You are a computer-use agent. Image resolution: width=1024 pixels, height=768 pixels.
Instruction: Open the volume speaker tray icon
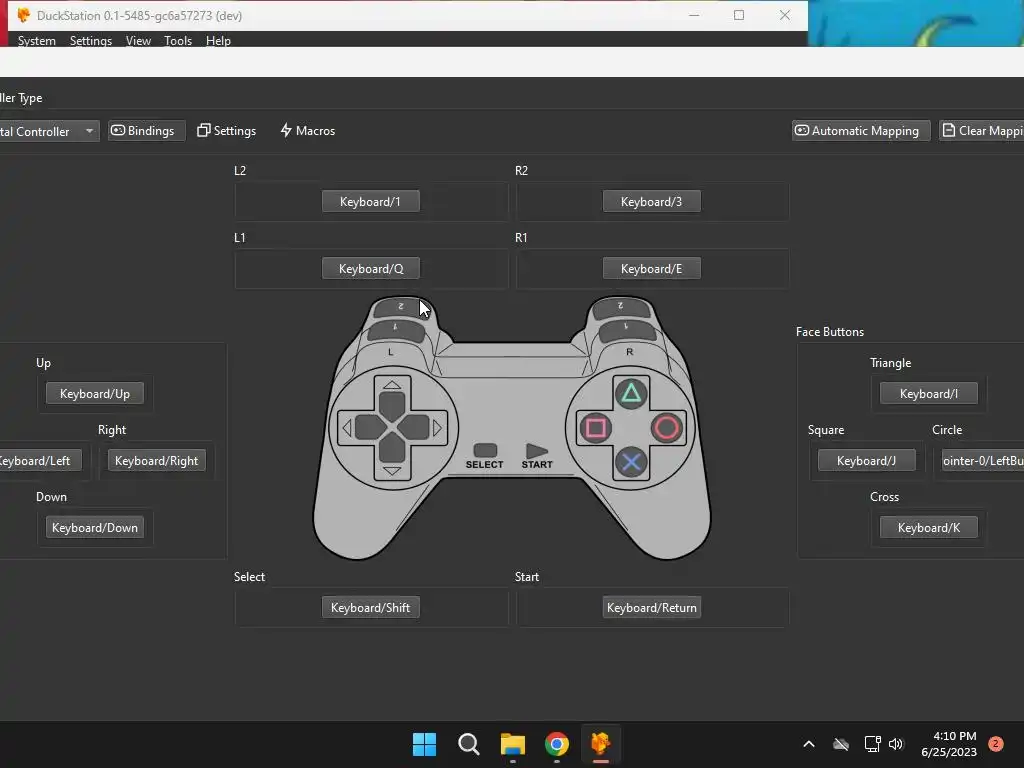click(x=896, y=744)
